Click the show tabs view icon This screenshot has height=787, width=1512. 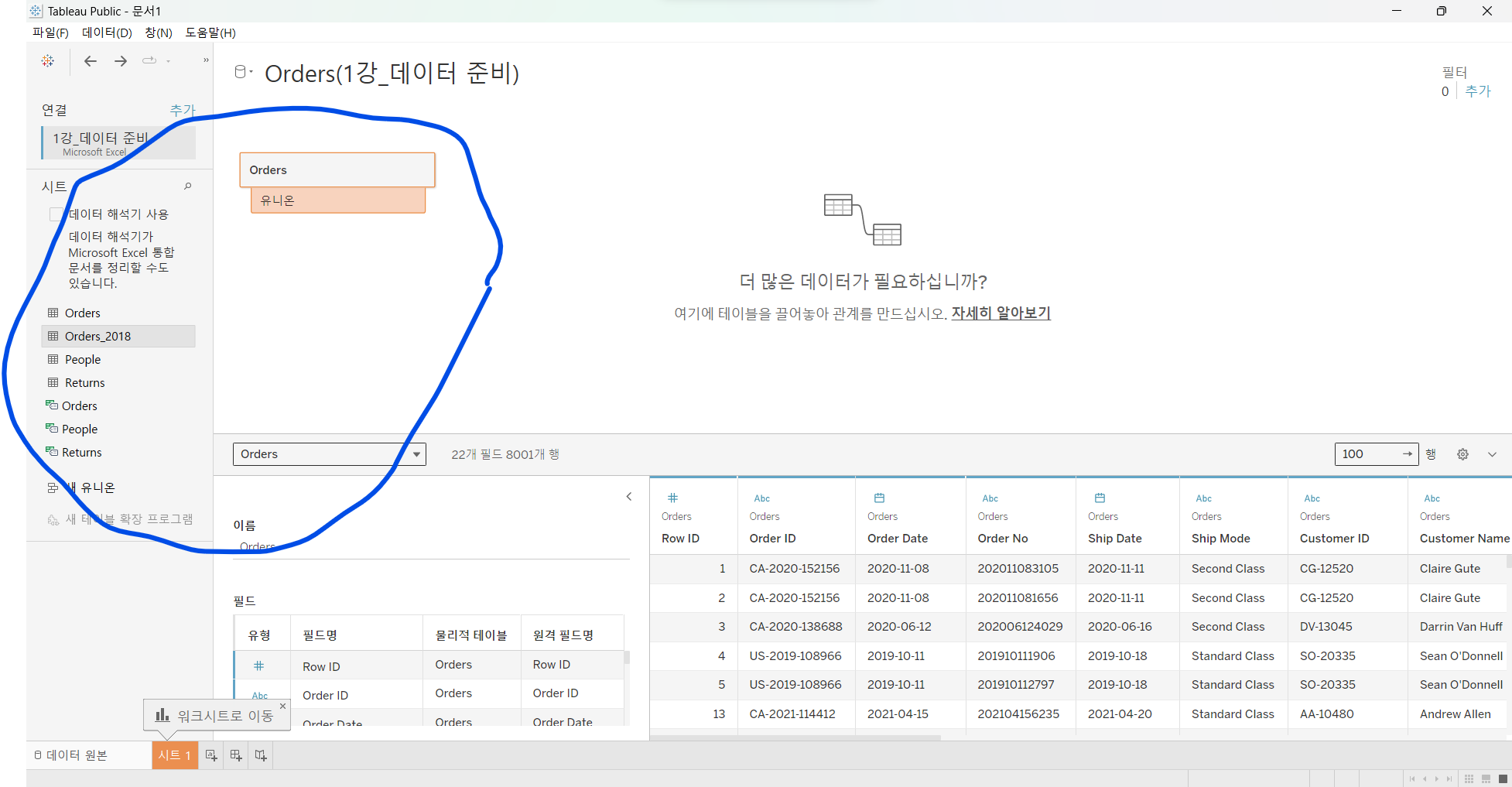click(1503, 778)
